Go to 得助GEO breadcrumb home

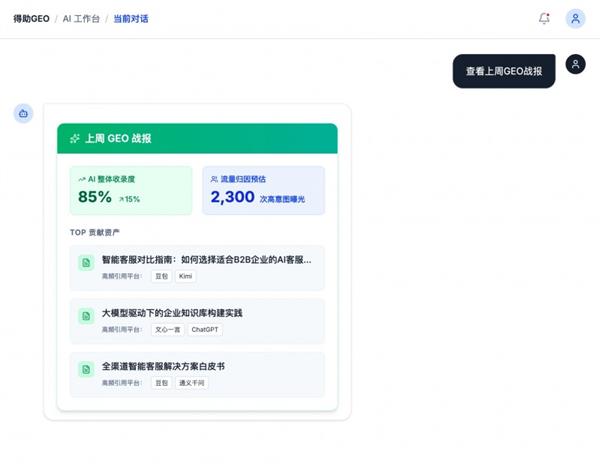(x=31, y=18)
